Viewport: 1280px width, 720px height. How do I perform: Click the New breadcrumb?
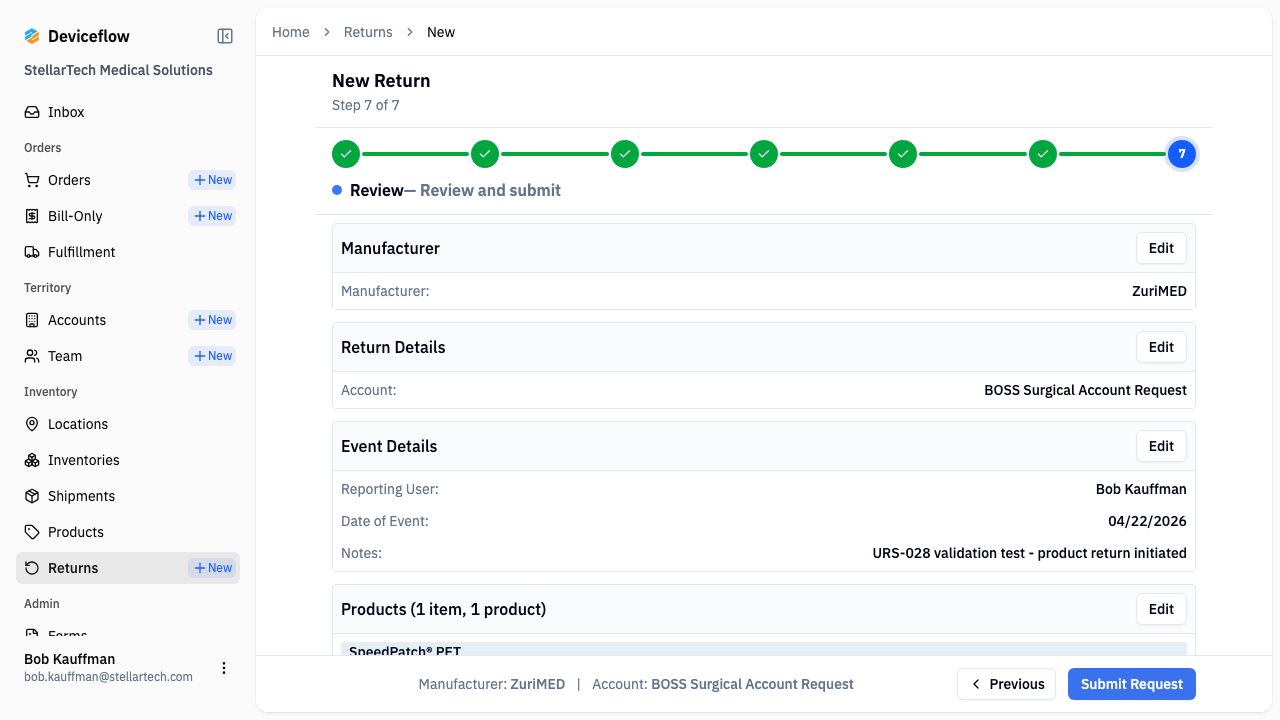click(441, 32)
